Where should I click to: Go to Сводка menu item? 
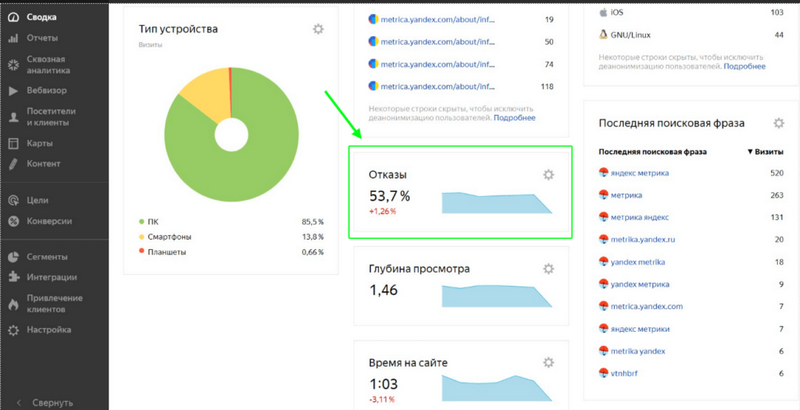[x=42, y=17]
